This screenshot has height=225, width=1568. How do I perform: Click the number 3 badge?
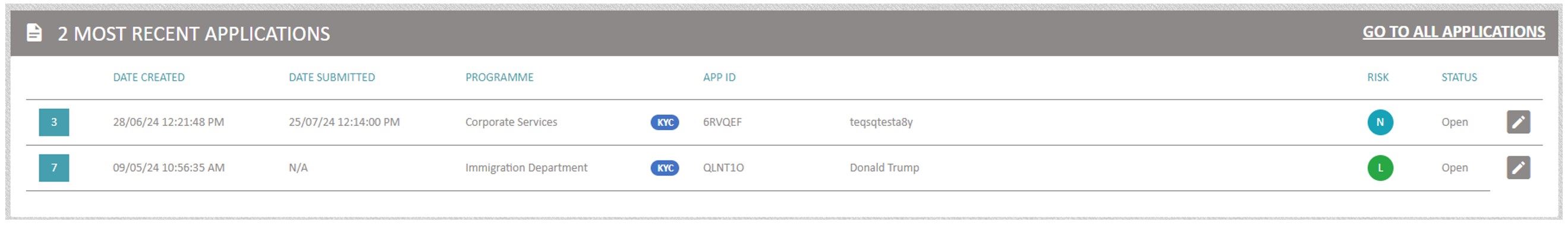click(54, 122)
